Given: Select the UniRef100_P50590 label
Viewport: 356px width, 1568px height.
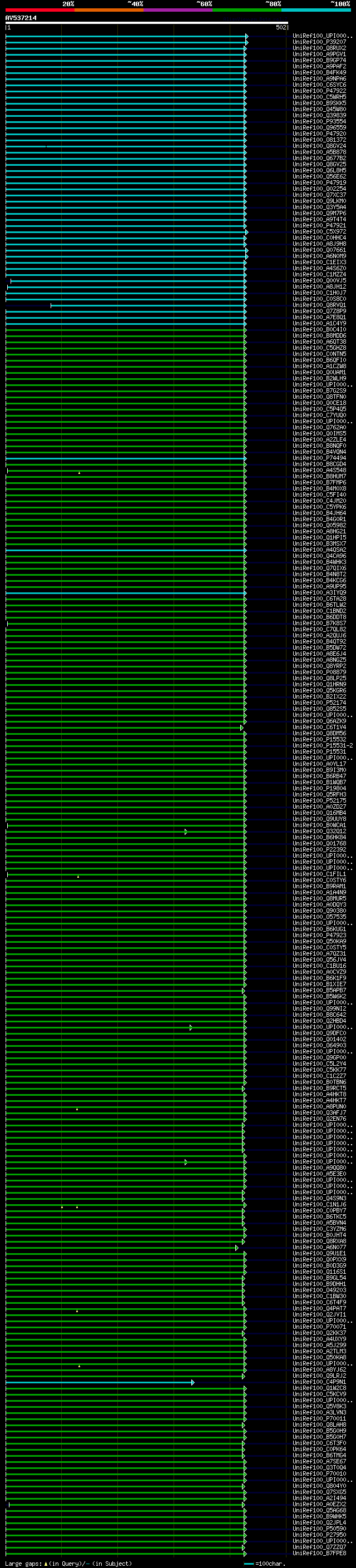Looking at the screenshot, I should (319, 1529).
